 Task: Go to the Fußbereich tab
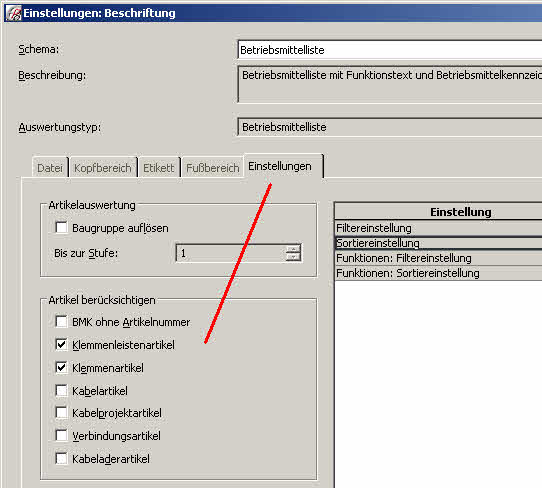pos(213,168)
